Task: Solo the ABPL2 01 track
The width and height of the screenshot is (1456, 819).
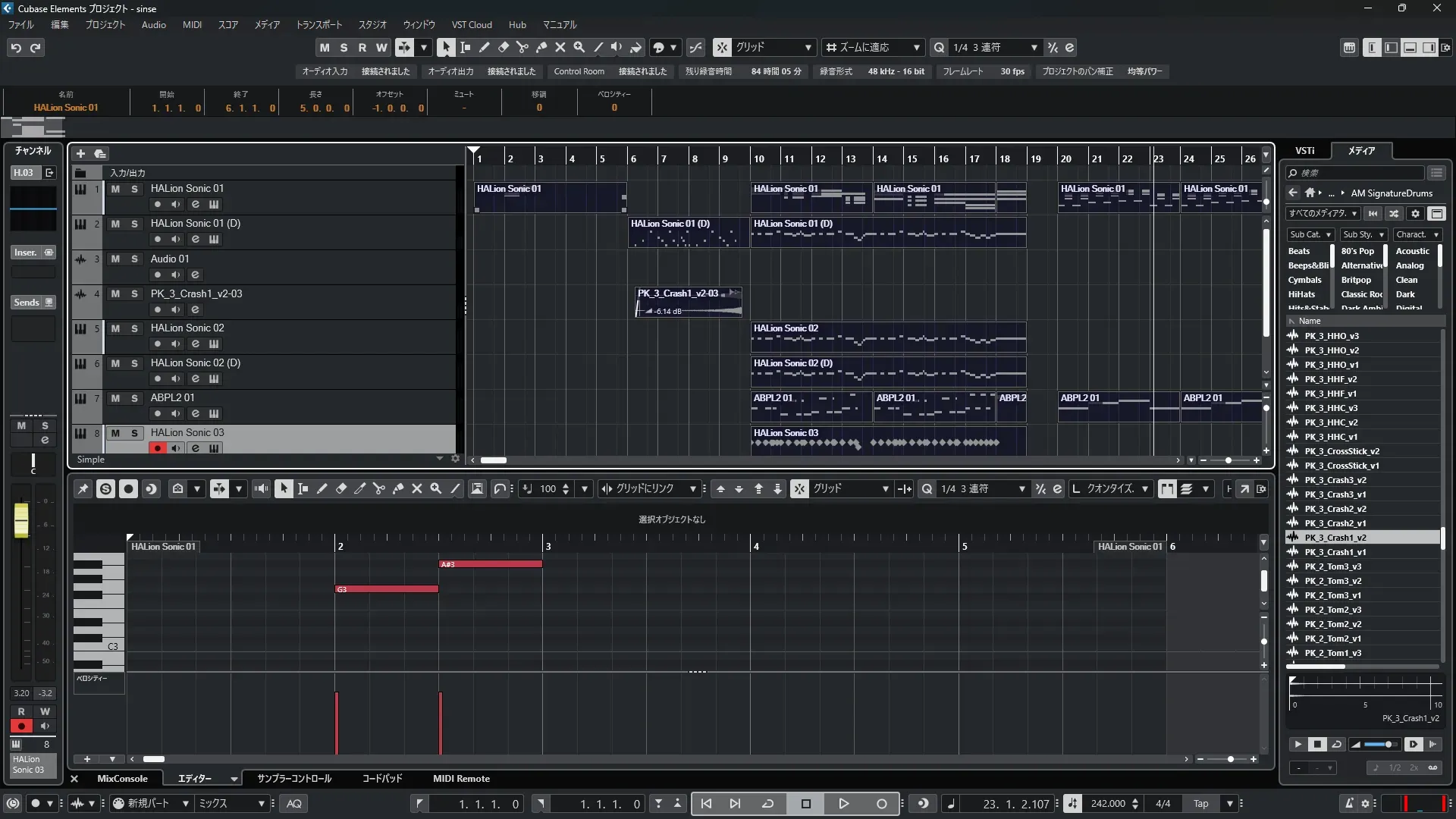Action: [x=134, y=398]
